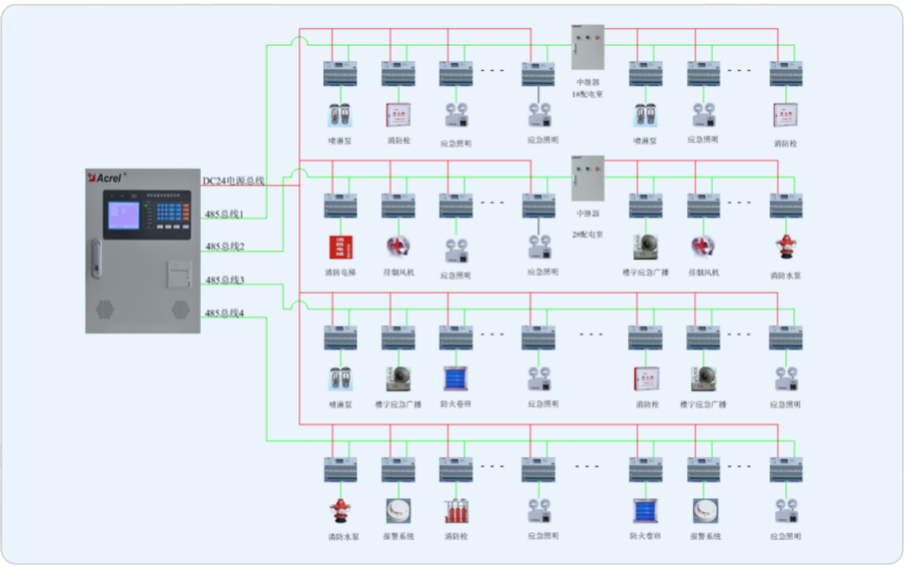Click the 消防水泵 hydrant icon in bottom row
This screenshot has height=567, width=905.
tap(340, 511)
